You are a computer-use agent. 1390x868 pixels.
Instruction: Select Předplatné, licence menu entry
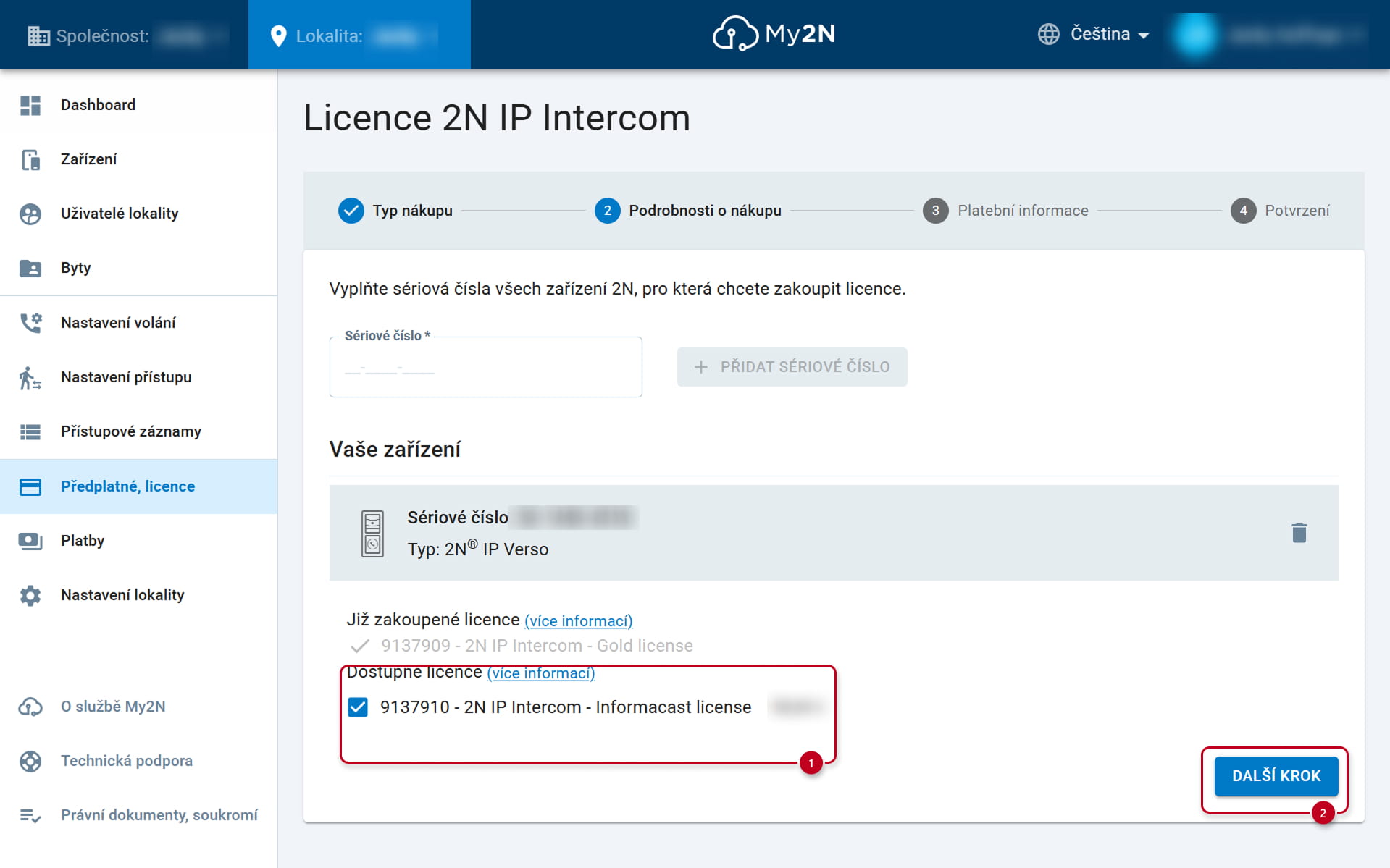click(138, 486)
